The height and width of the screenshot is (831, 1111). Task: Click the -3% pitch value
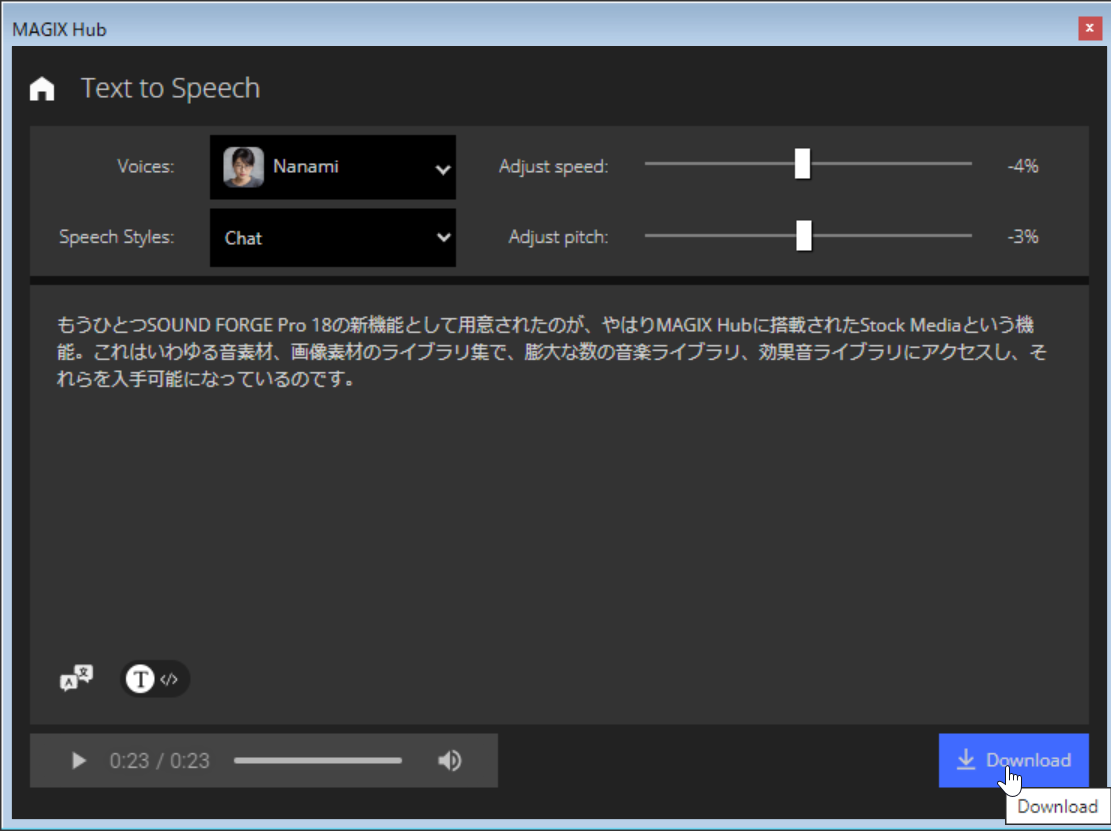(x=1022, y=237)
